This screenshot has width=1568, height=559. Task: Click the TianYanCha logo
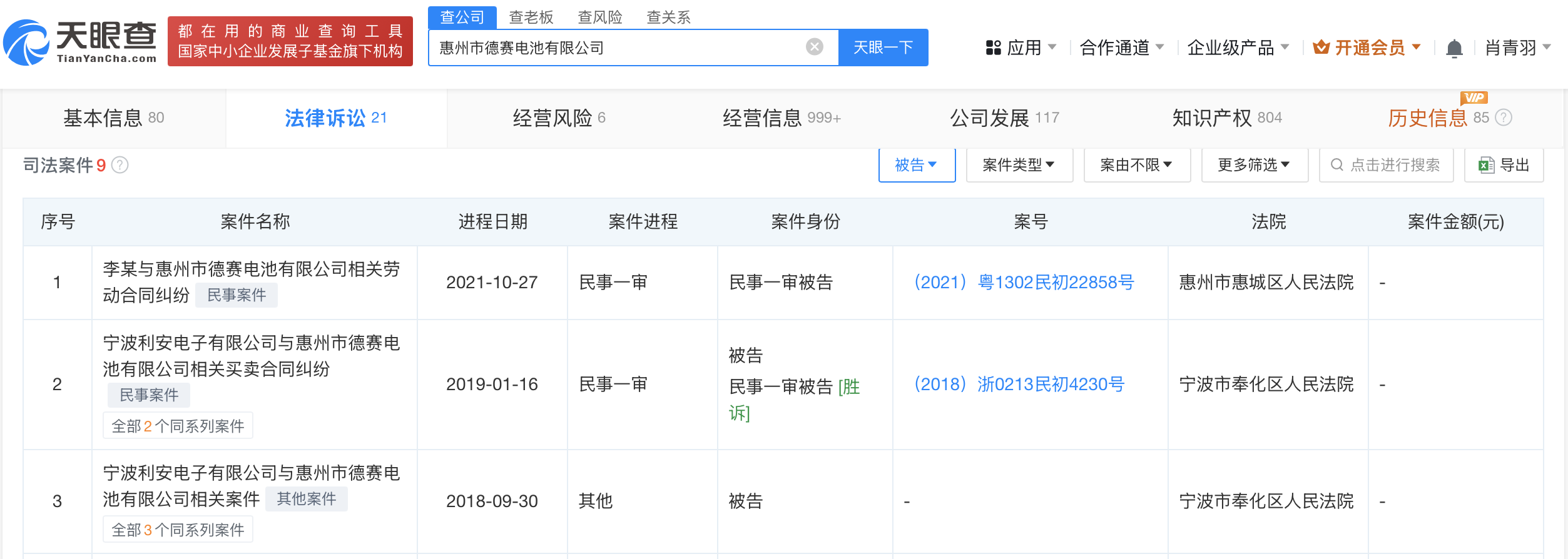click(x=80, y=42)
